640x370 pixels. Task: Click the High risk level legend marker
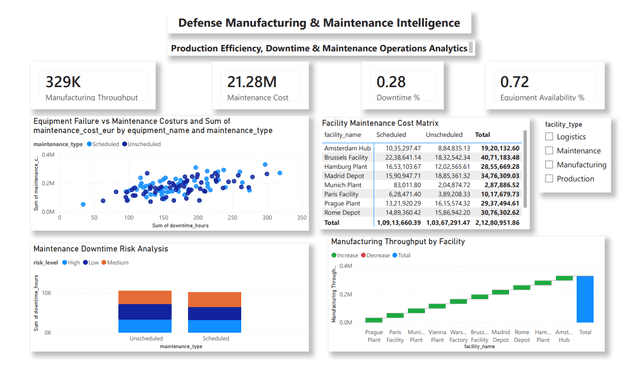click(64, 262)
